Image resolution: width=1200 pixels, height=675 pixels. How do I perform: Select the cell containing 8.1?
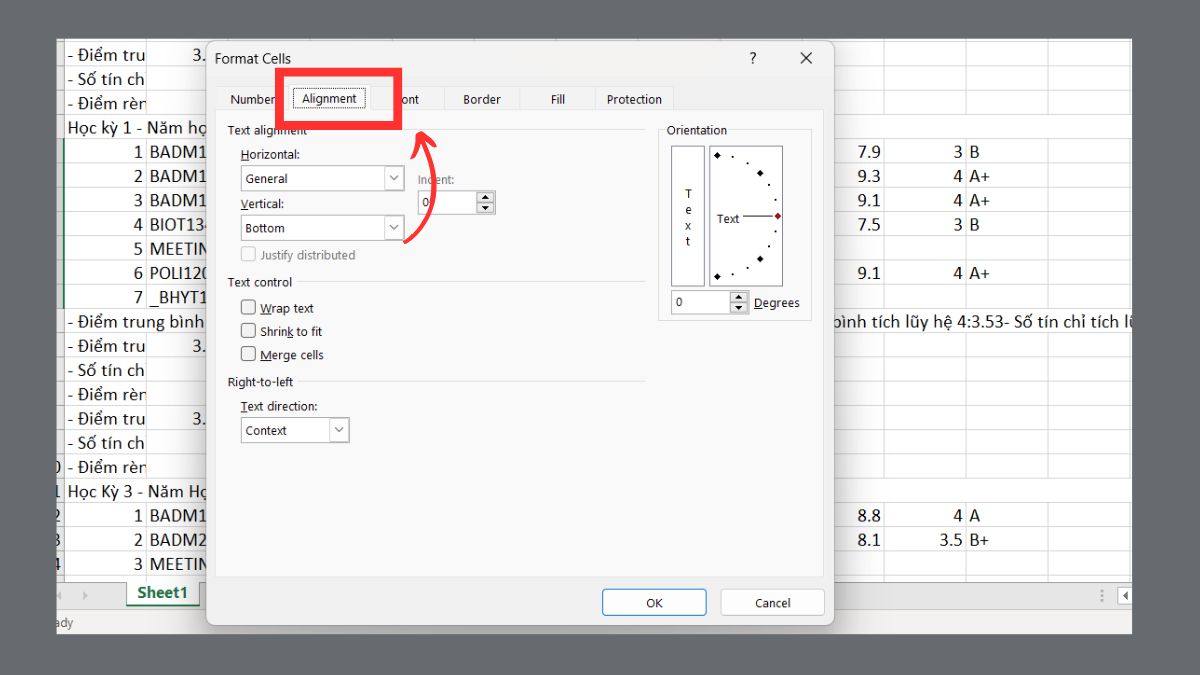click(859, 539)
